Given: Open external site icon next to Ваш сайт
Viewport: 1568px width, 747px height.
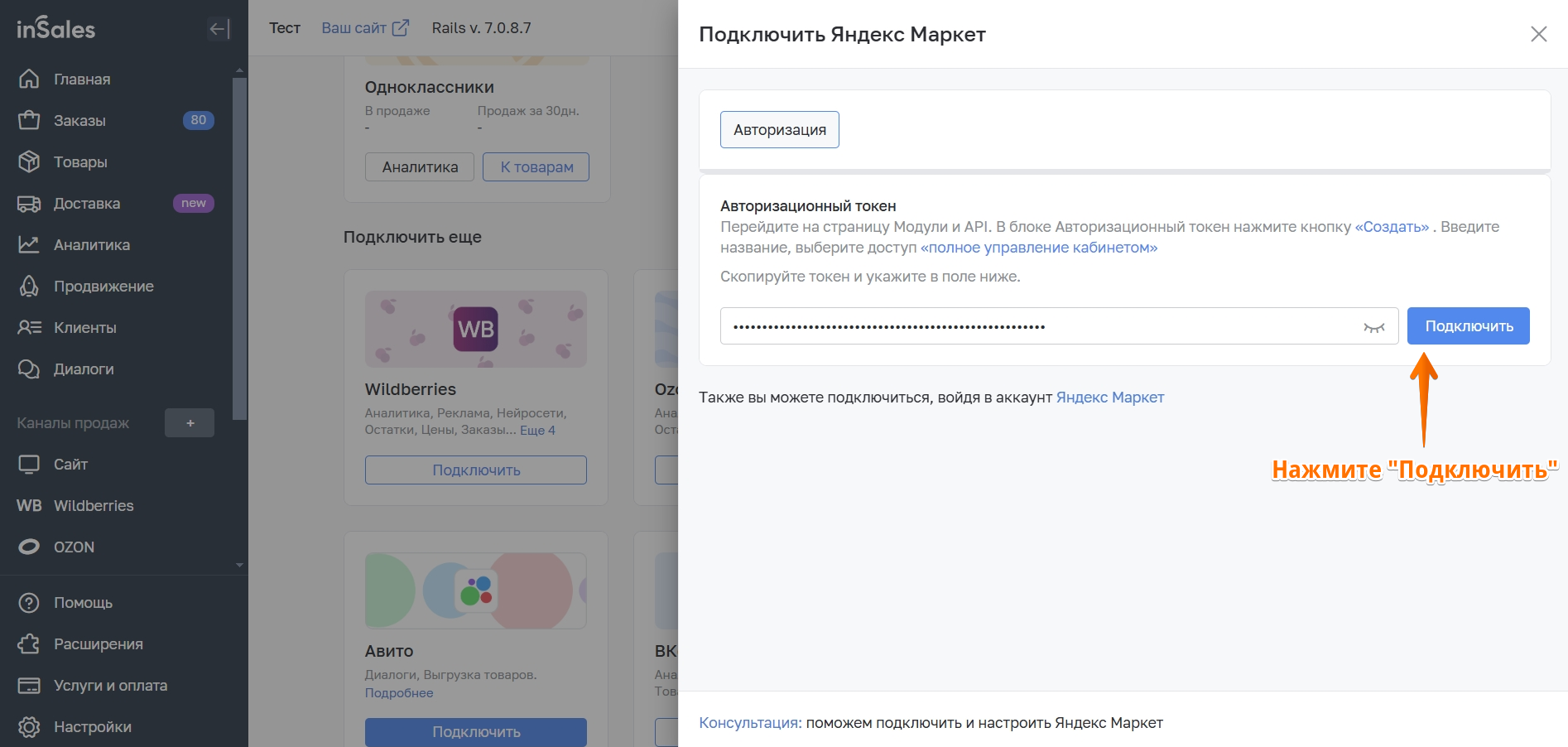Looking at the screenshot, I should [401, 28].
